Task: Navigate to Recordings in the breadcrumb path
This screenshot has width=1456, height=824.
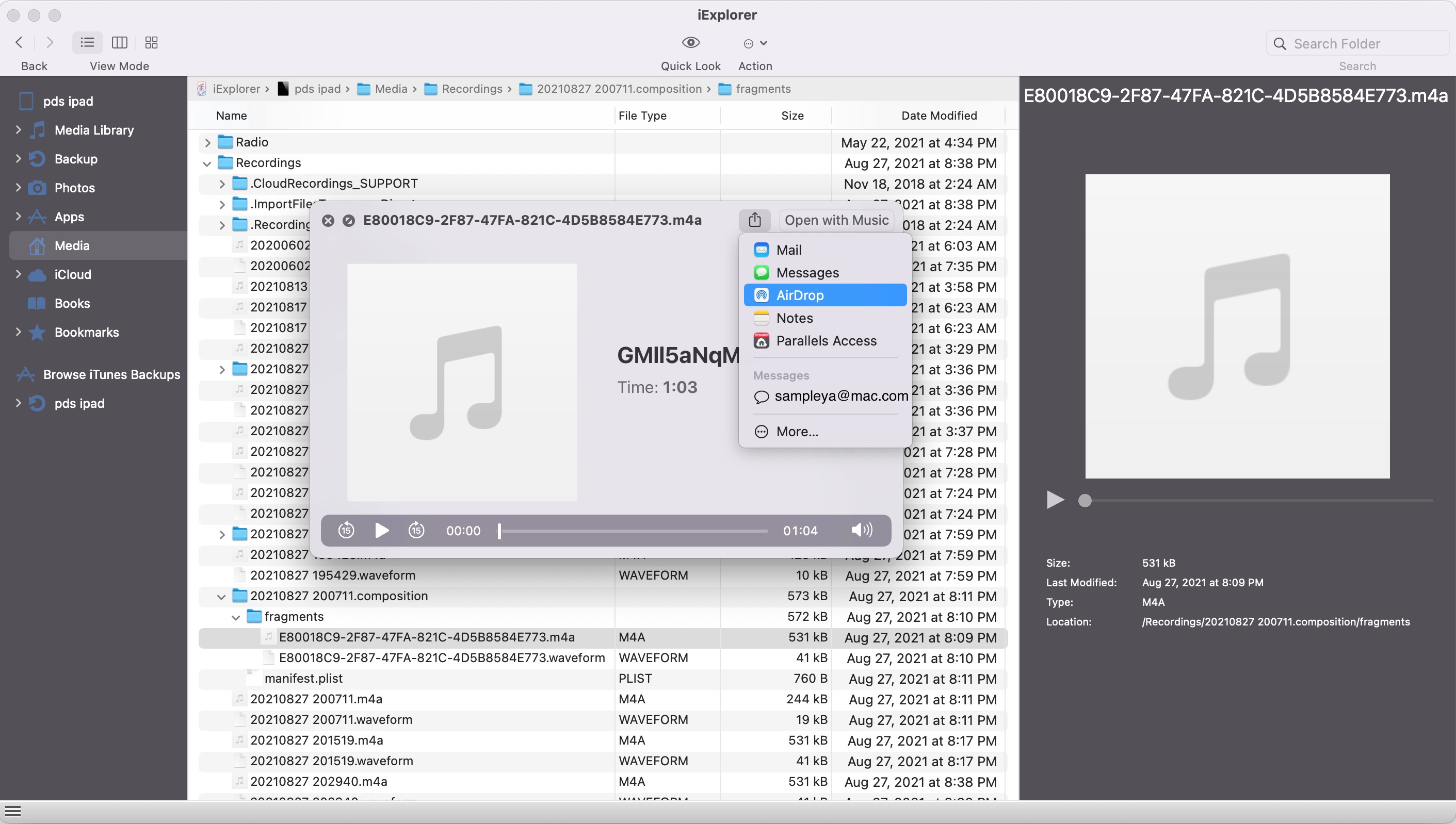Action: [x=471, y=89]
